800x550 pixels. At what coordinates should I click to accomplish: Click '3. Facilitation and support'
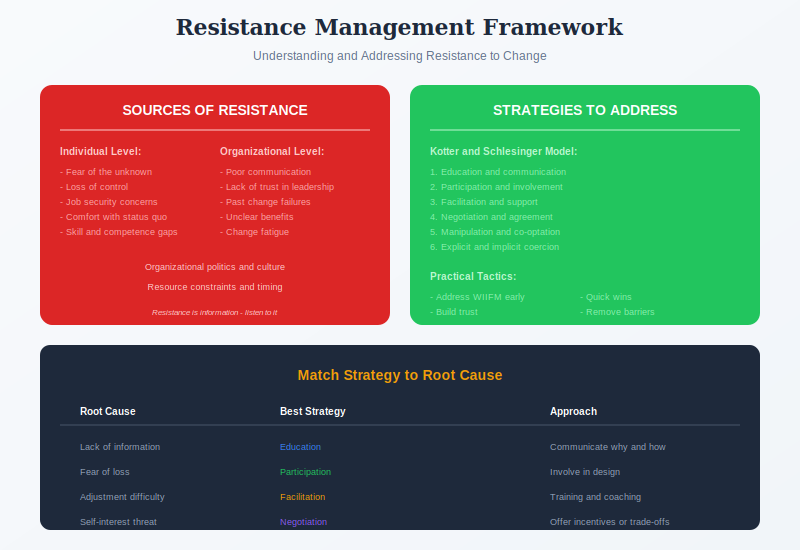click(484, 202)
